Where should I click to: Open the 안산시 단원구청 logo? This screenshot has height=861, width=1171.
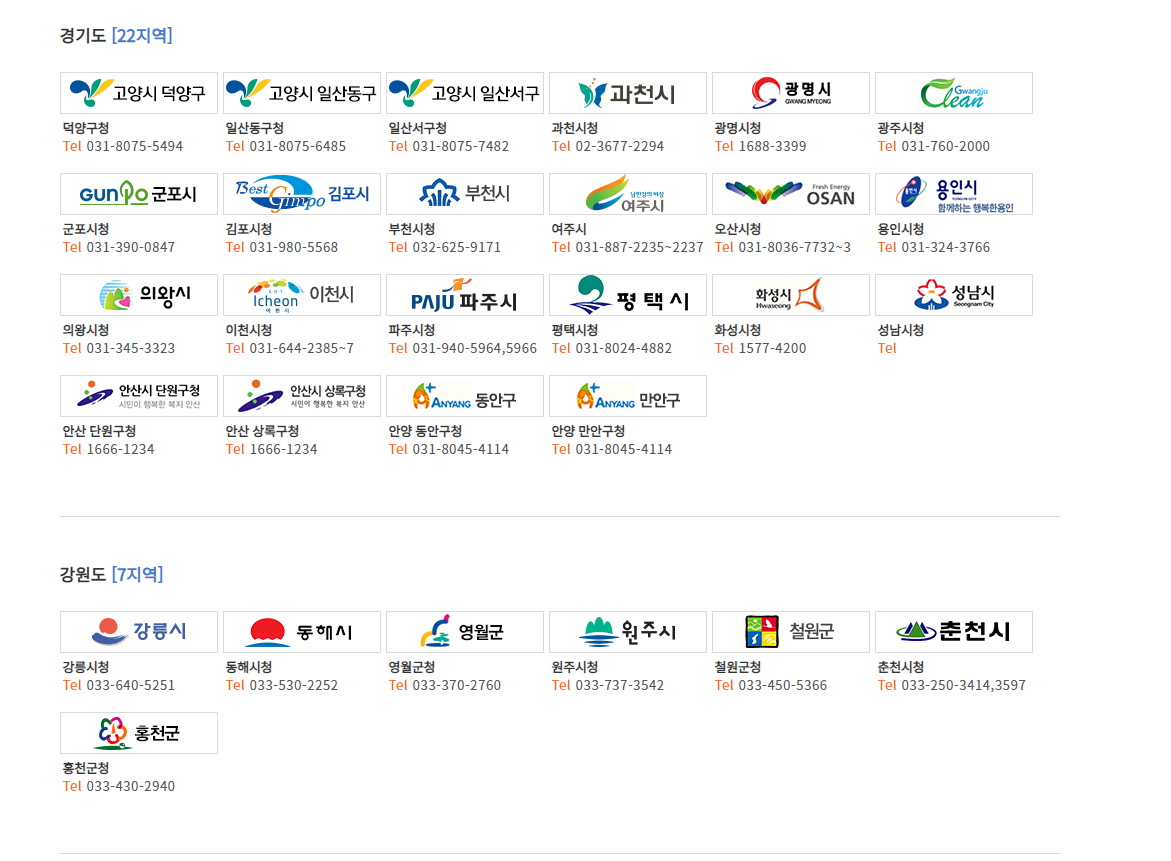click(x=139, y=396)
